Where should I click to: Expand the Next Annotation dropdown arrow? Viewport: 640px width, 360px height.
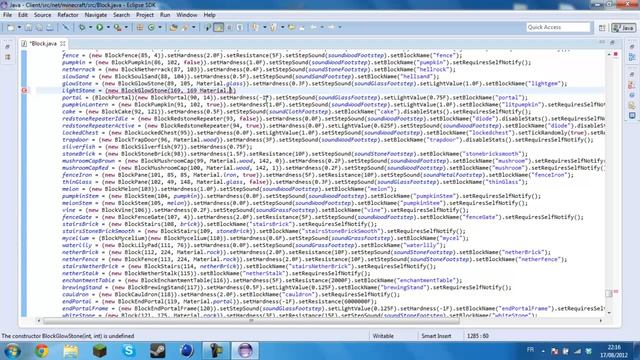(x=264, y=27)
